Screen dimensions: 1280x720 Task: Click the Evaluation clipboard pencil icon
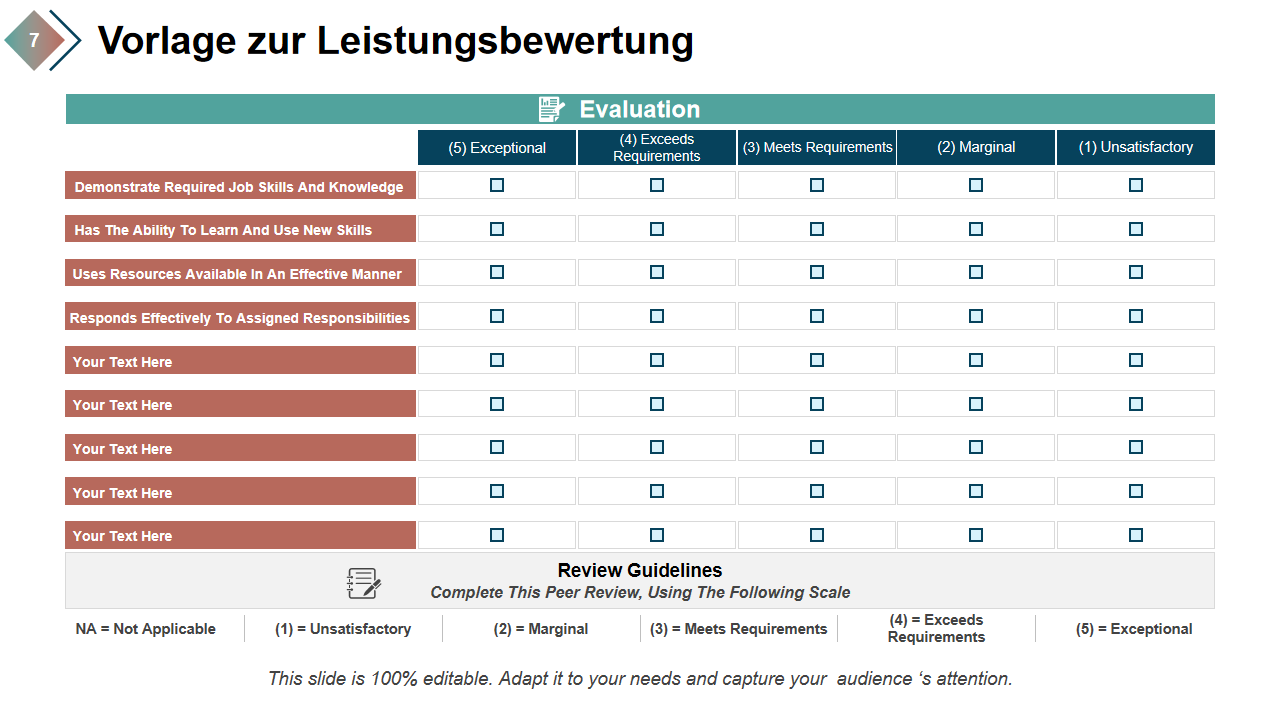(551, 109)
